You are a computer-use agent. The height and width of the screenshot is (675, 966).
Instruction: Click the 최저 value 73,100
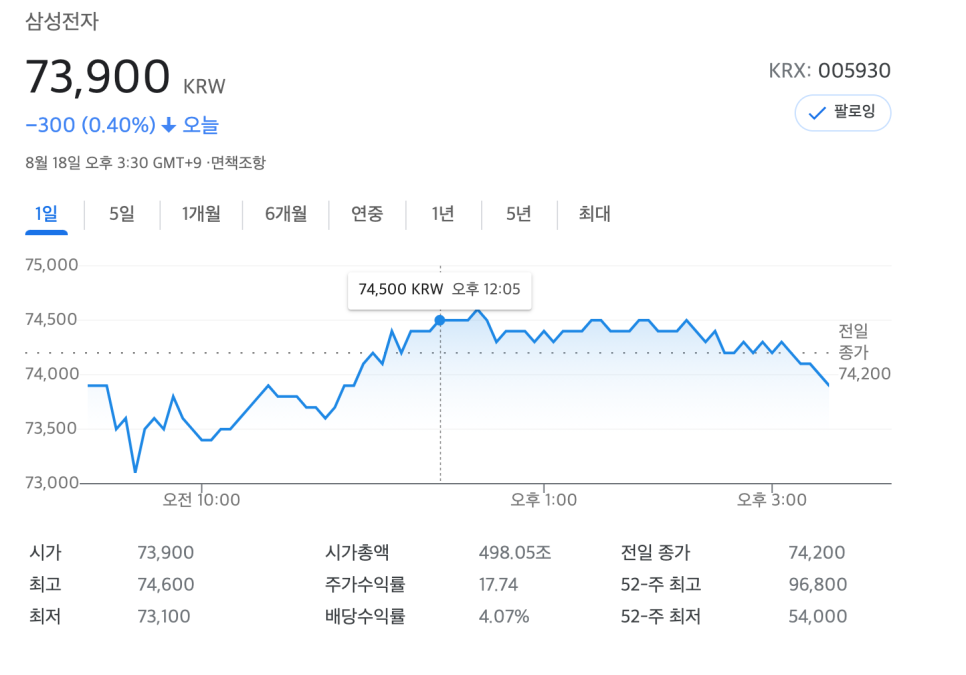pos(164,616)
